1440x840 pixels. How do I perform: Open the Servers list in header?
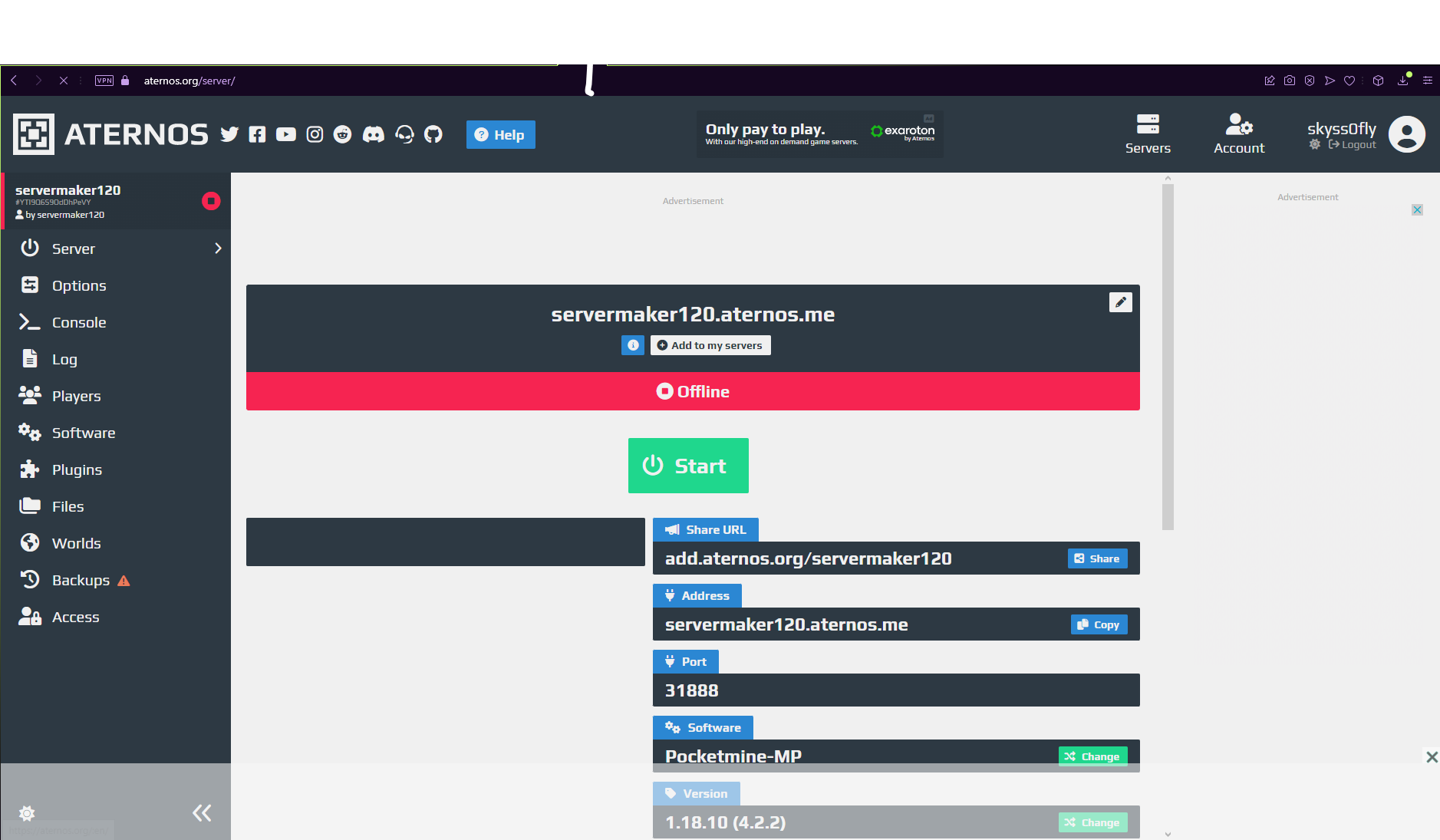(x=1148, y=134)
